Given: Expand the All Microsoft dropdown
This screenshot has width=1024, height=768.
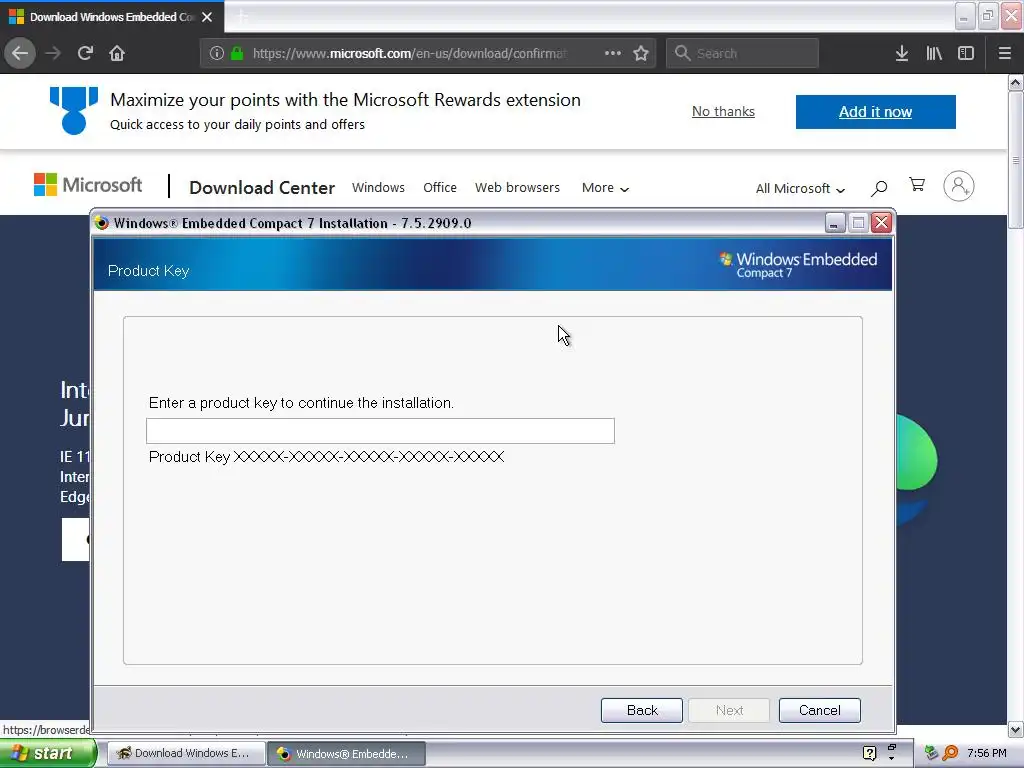Looking at the screenshot, I should 800,189.
